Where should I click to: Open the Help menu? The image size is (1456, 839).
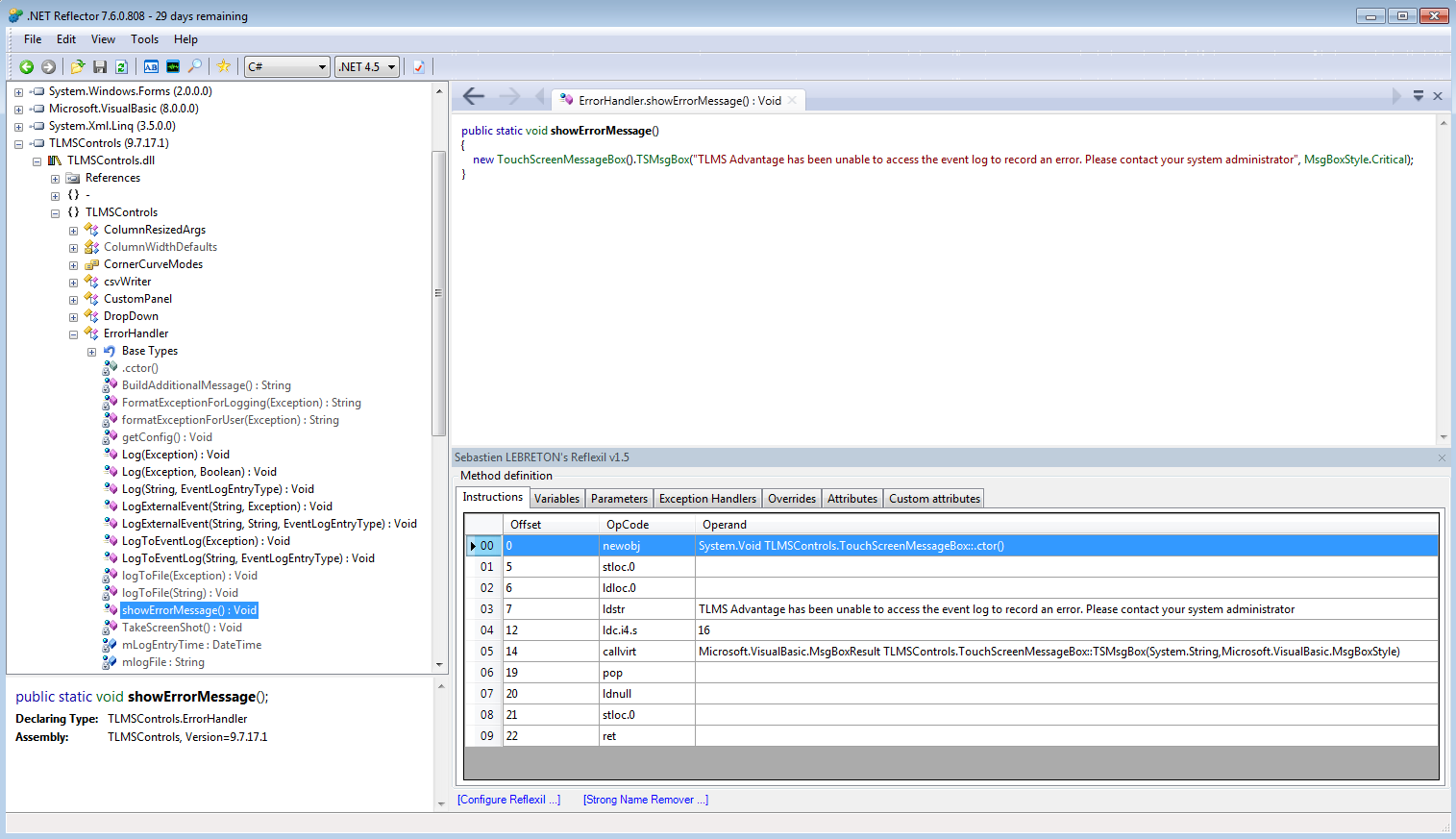[185, 39]
